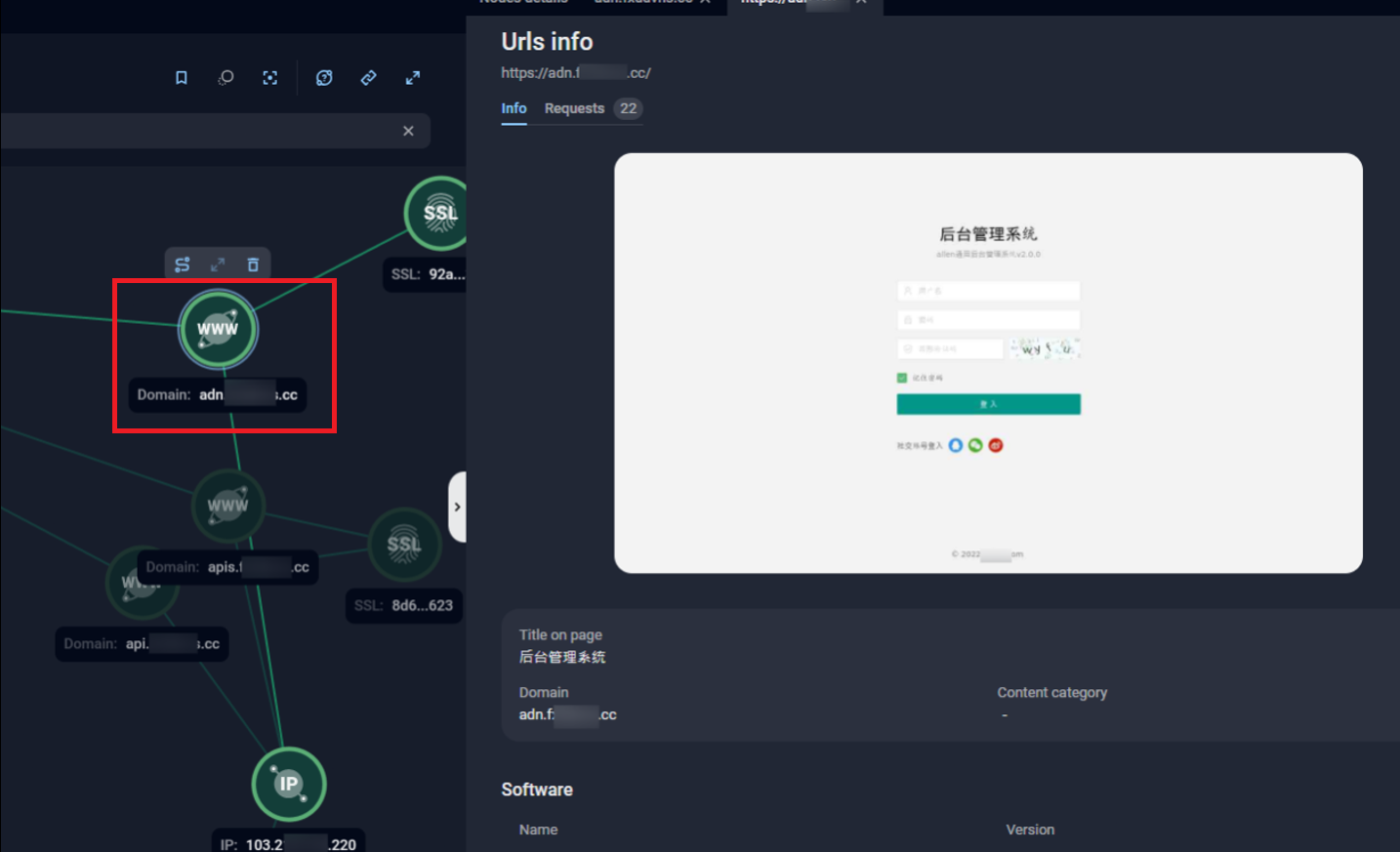Click the bookmark icon in the graph toolbar

(182, 77)
